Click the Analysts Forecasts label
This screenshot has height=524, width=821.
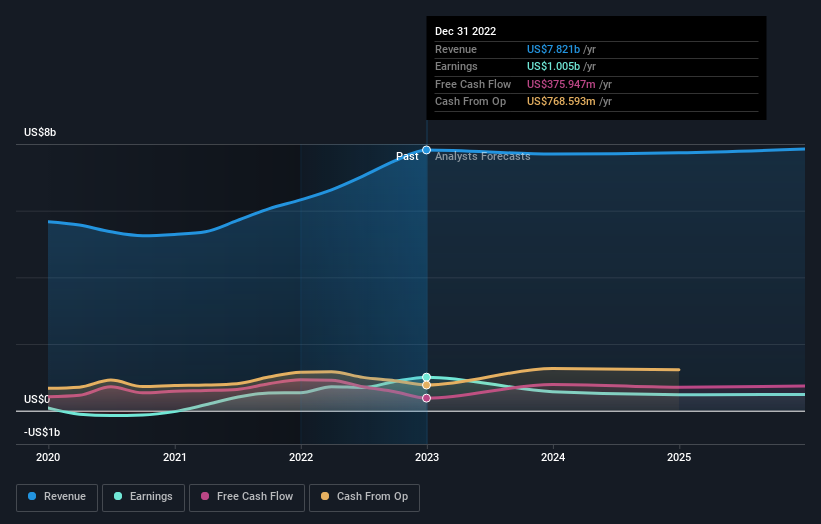pos(482,156)
